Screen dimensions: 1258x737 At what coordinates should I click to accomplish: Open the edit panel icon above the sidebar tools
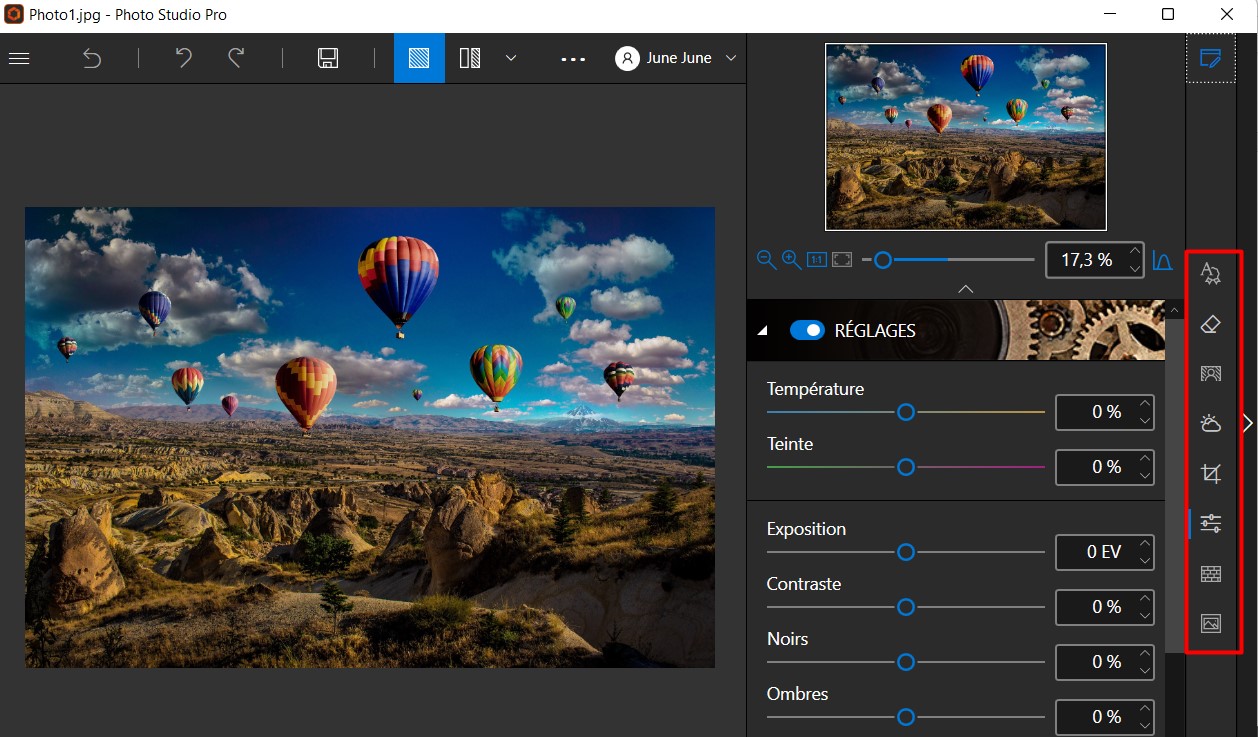pos(1210,58)
